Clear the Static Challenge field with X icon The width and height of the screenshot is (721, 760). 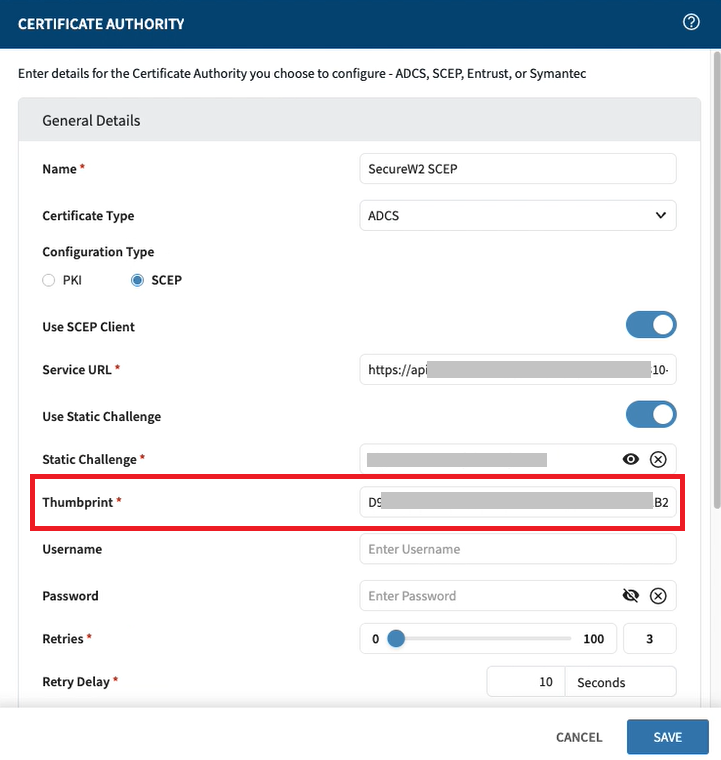658,459
